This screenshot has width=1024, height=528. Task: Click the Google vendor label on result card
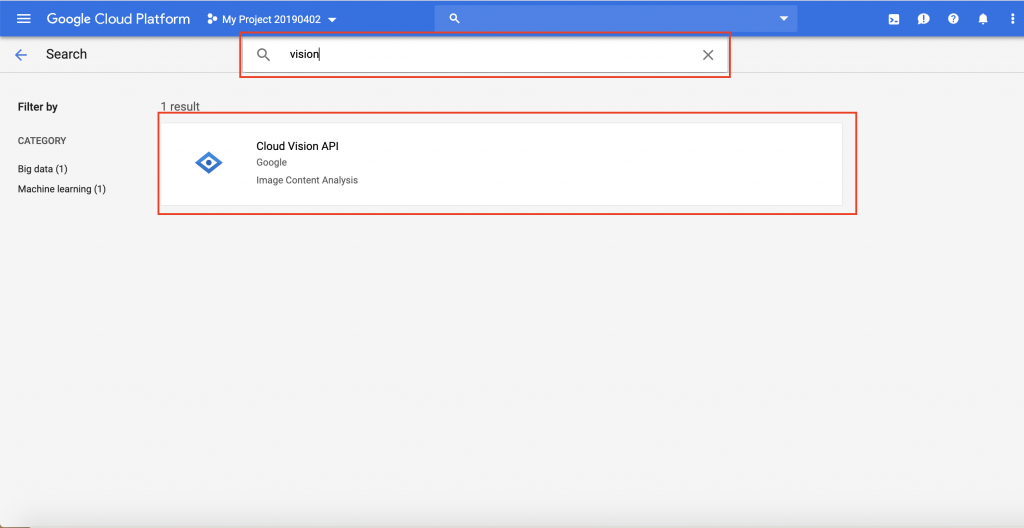[x=271, y=163]
